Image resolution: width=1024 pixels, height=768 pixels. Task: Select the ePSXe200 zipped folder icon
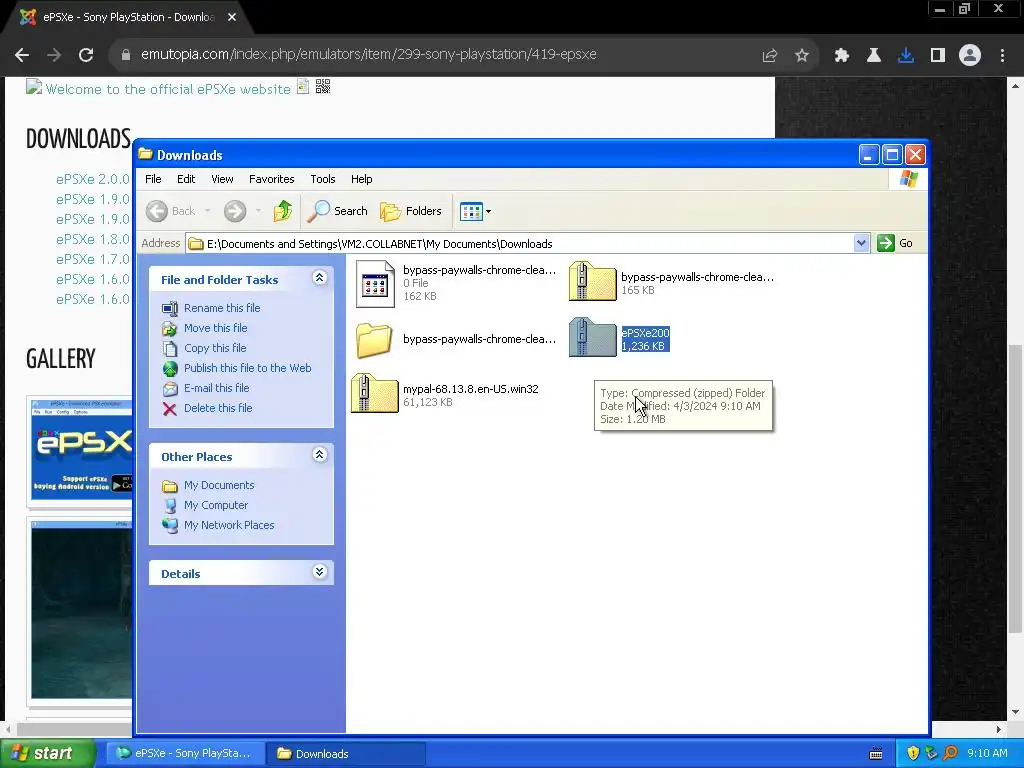pyautogui.click(x=592, y=337)
